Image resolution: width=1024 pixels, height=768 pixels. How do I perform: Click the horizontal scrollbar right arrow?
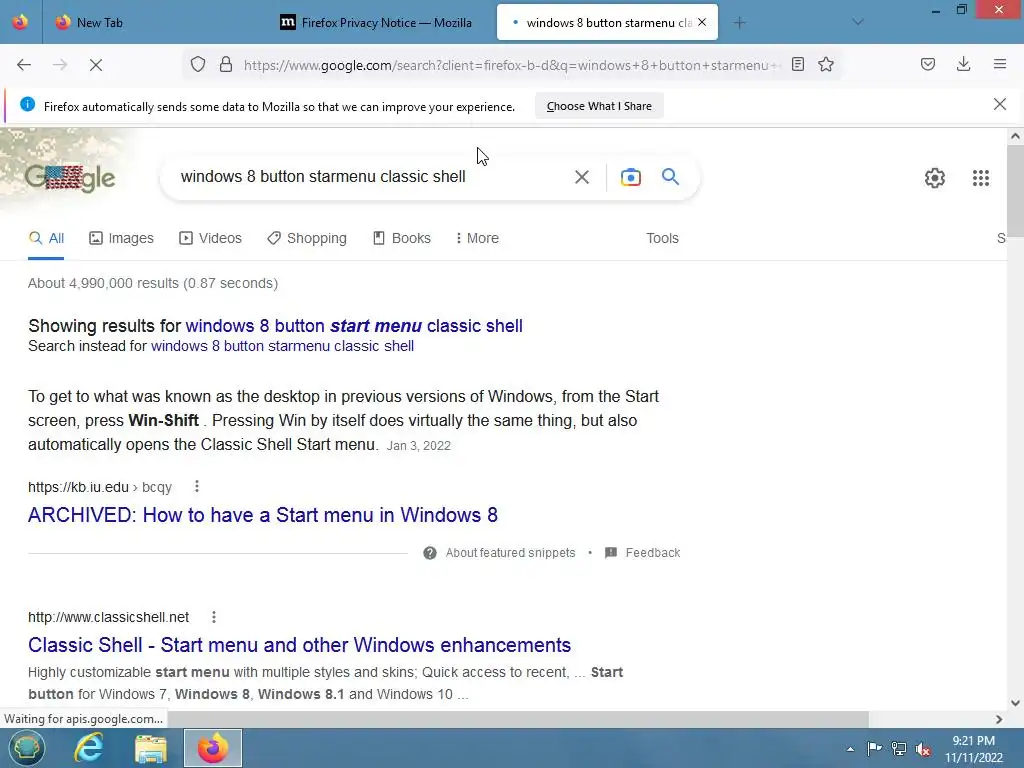(x=999, y=719)
